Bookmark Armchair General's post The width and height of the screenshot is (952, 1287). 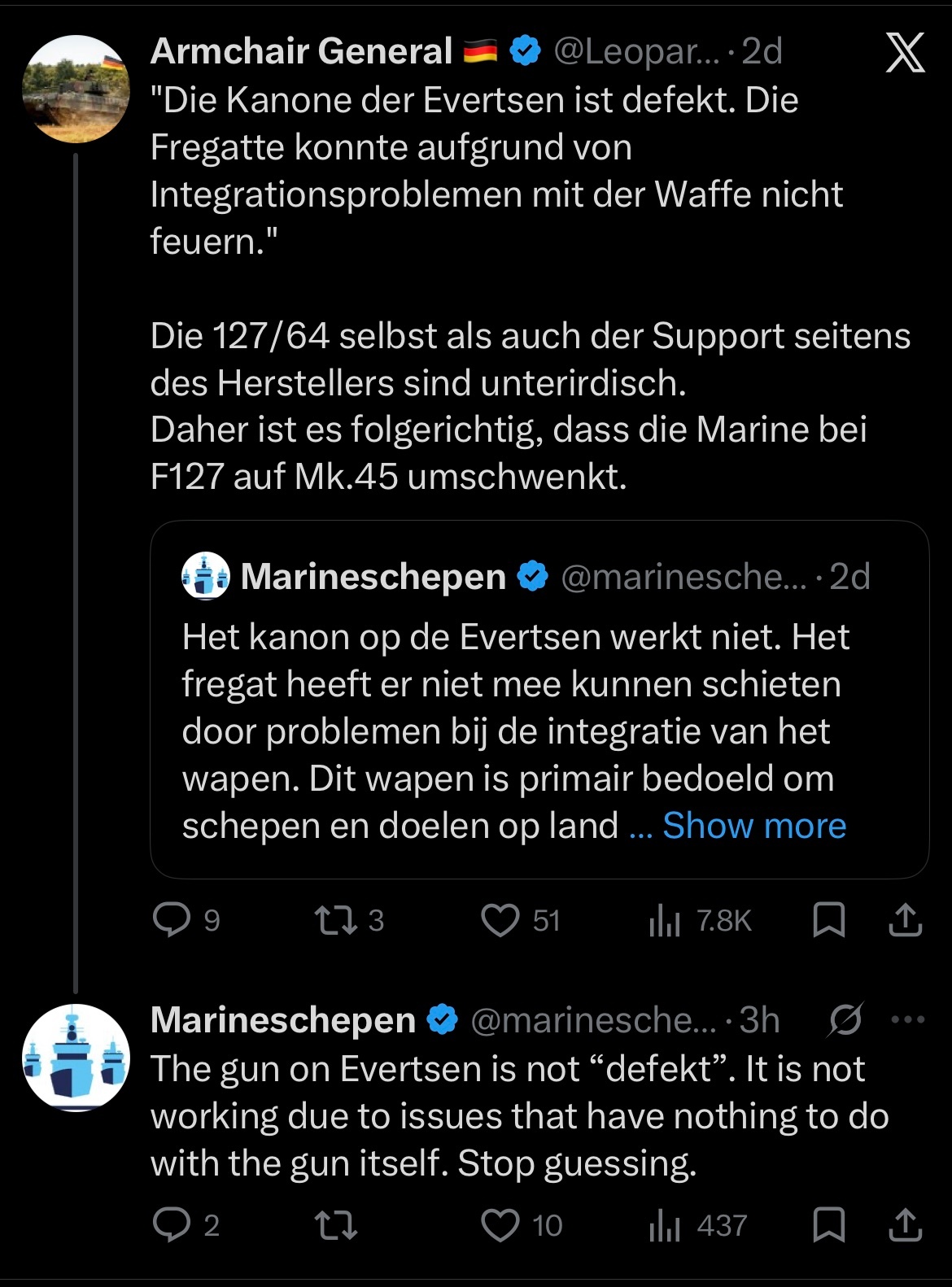(829, 920)
